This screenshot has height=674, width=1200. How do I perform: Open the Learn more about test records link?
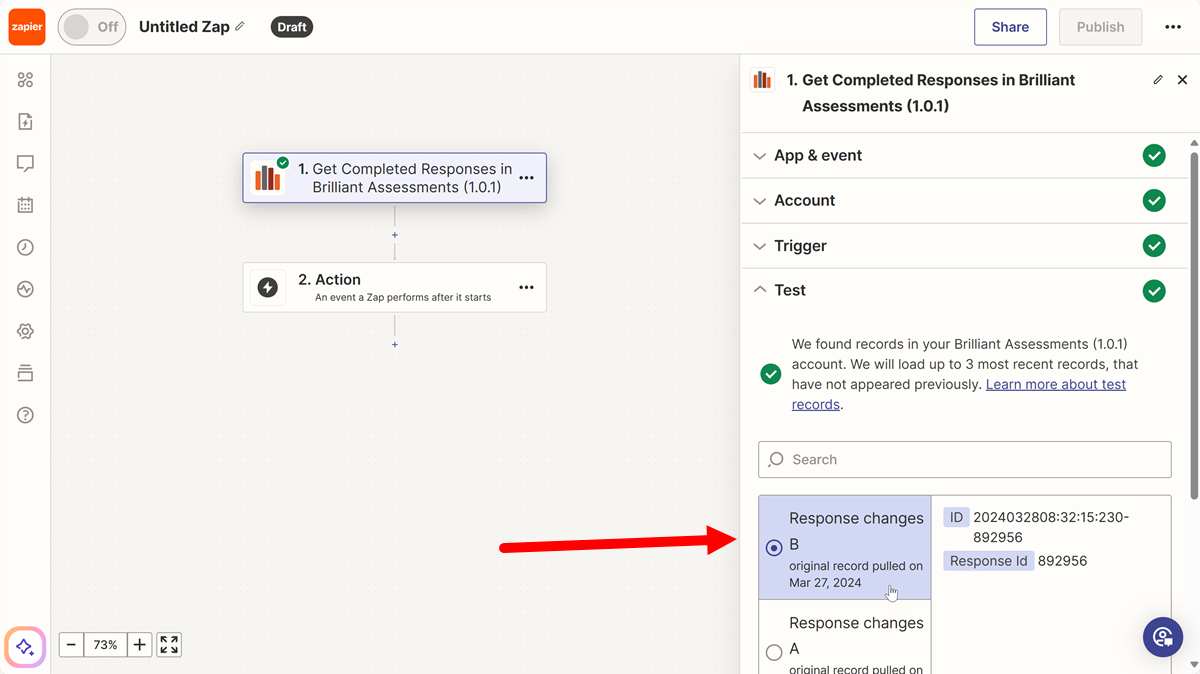[x=1056, y=384]
